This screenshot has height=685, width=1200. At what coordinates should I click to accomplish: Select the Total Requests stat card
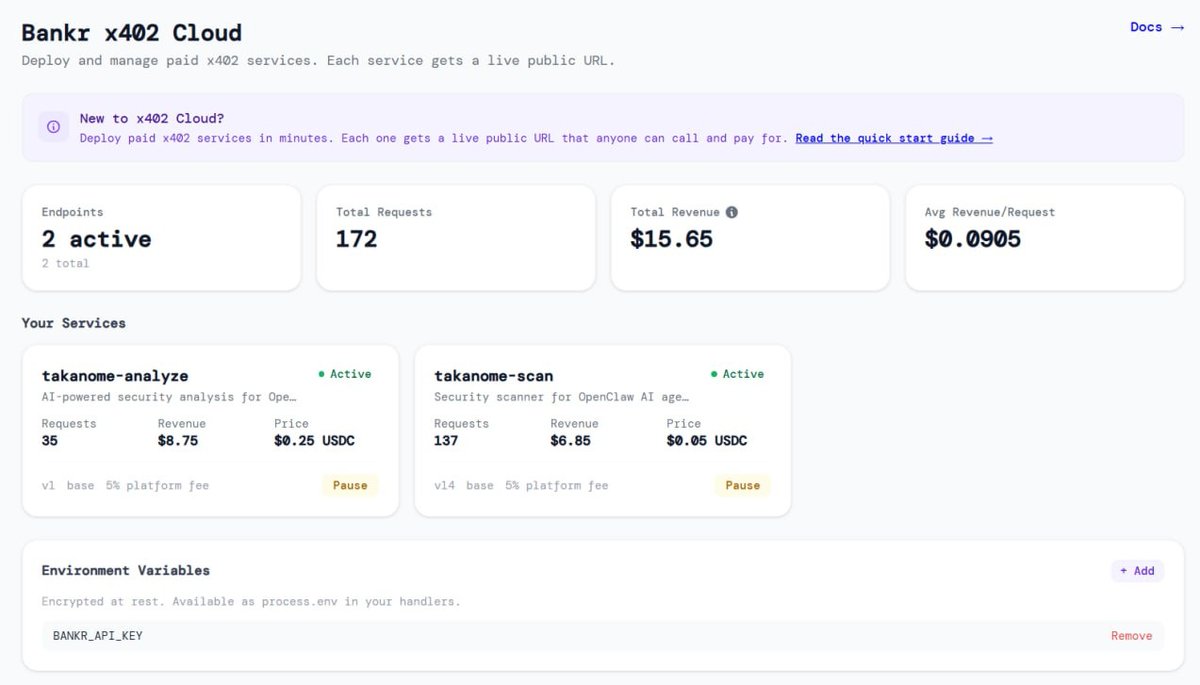click(456, 238)
